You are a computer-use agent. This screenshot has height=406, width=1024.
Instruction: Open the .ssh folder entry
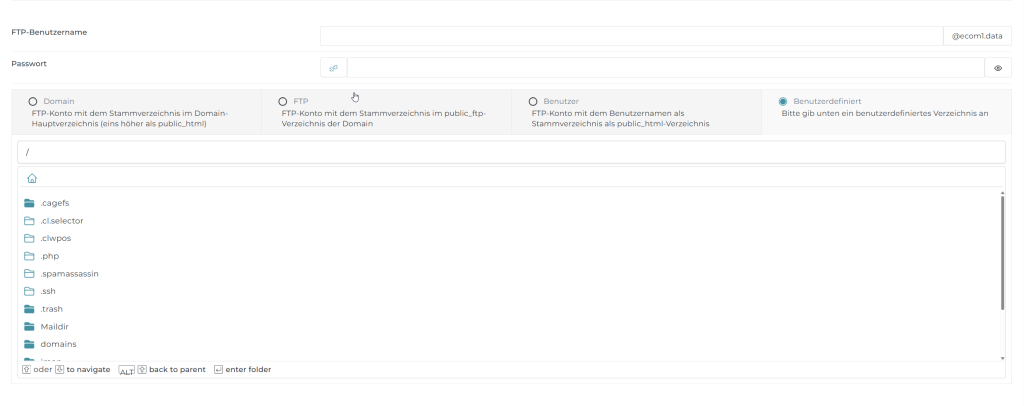coord(49,291)
